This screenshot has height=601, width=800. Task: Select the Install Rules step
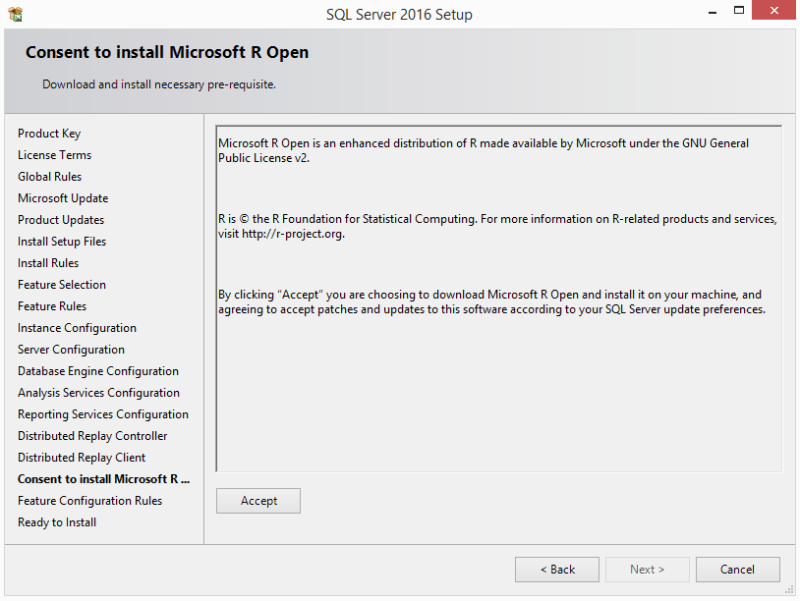click(x=48, y=263)
